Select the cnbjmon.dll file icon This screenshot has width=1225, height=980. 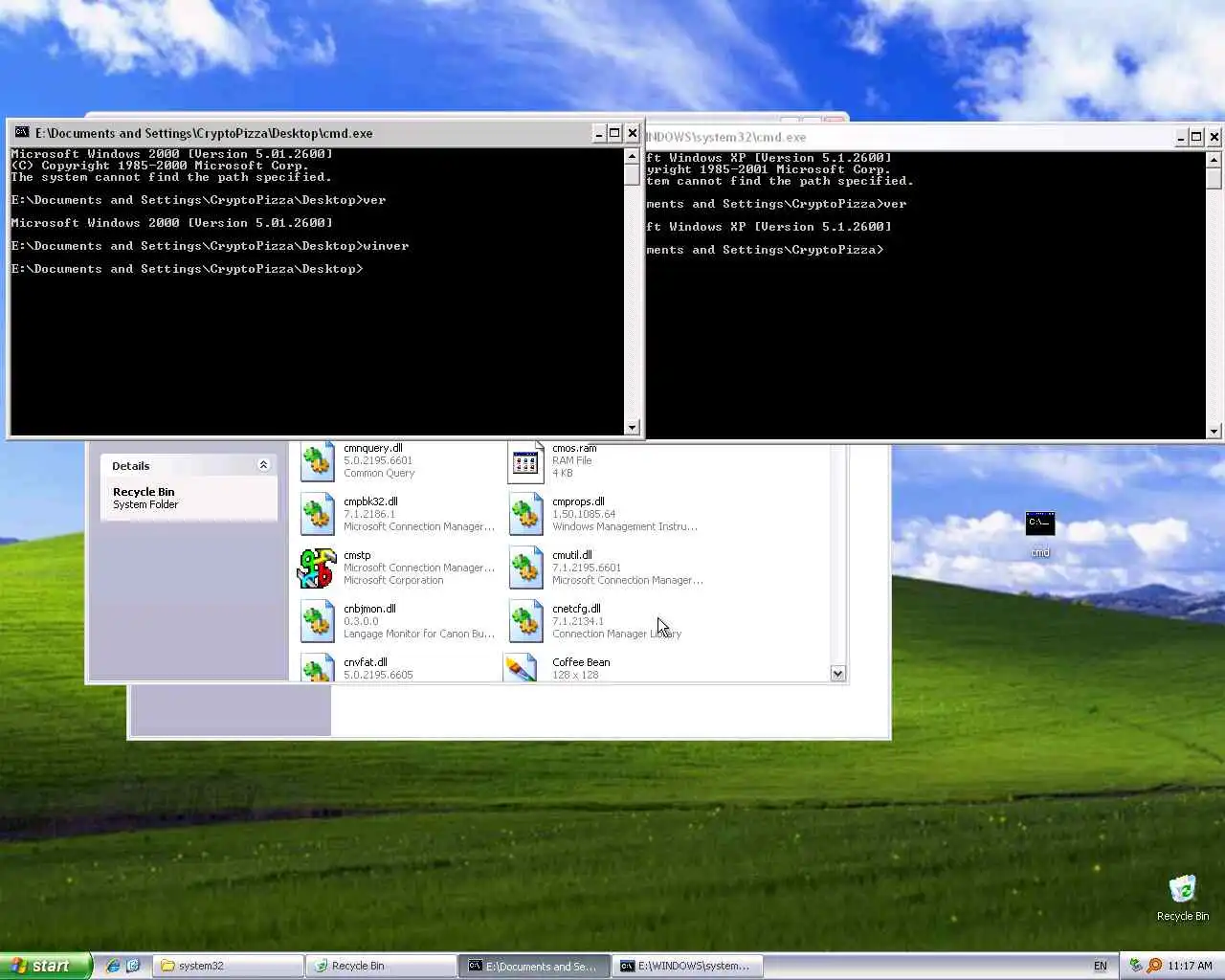click(x=318, y=621)
